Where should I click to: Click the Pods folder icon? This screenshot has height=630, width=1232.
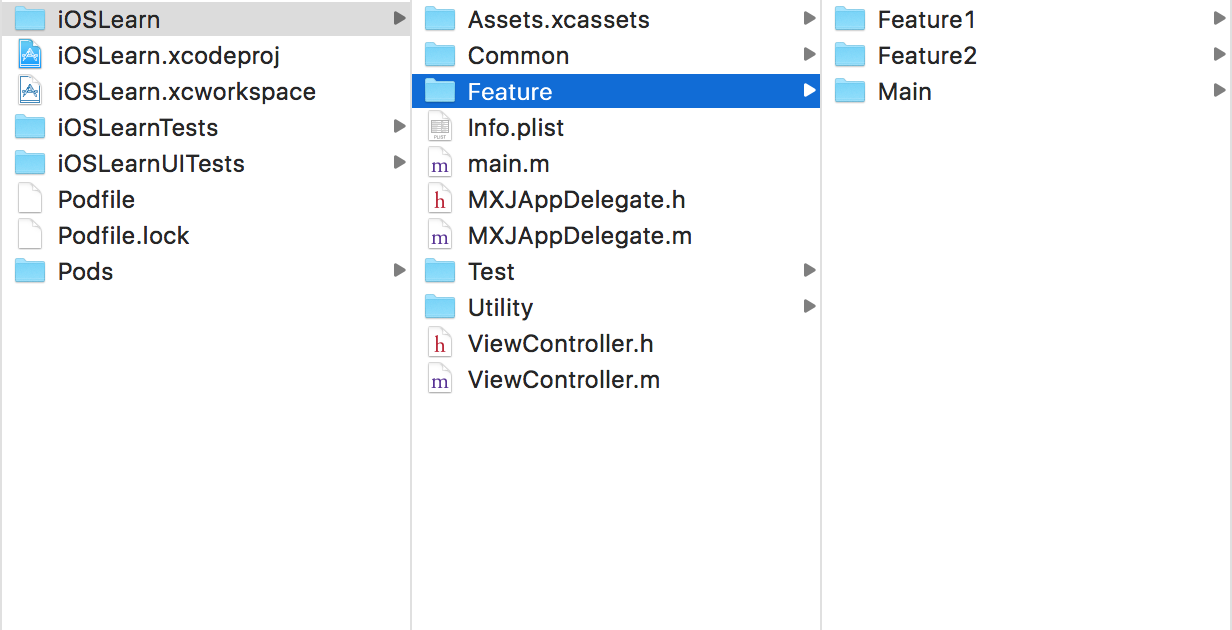[30, 272]
